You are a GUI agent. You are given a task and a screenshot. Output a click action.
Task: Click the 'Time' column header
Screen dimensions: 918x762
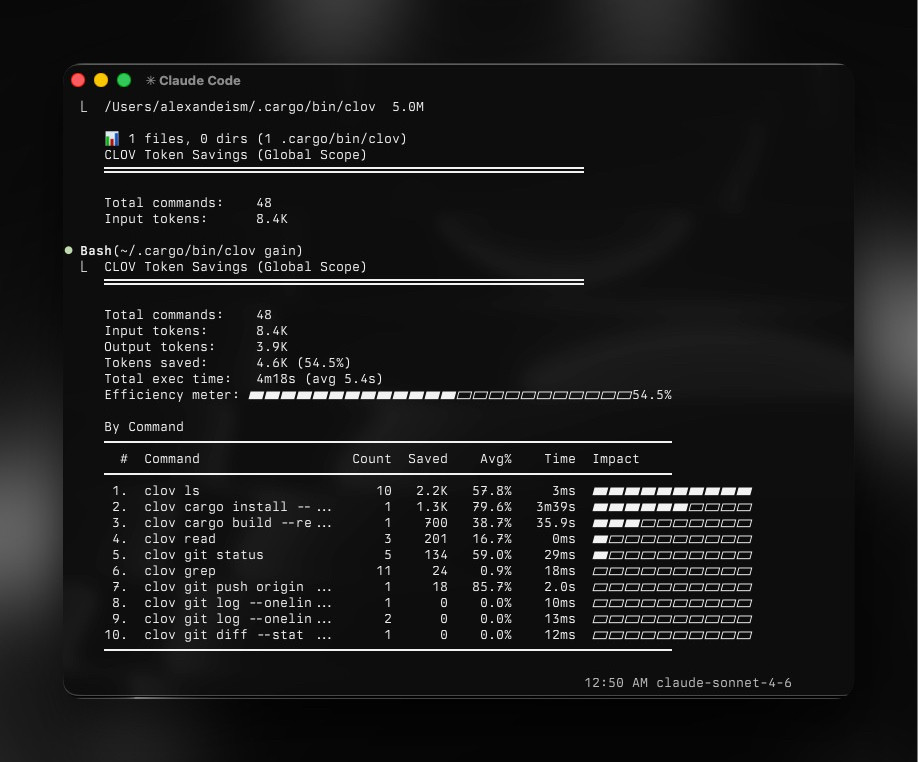560,459
